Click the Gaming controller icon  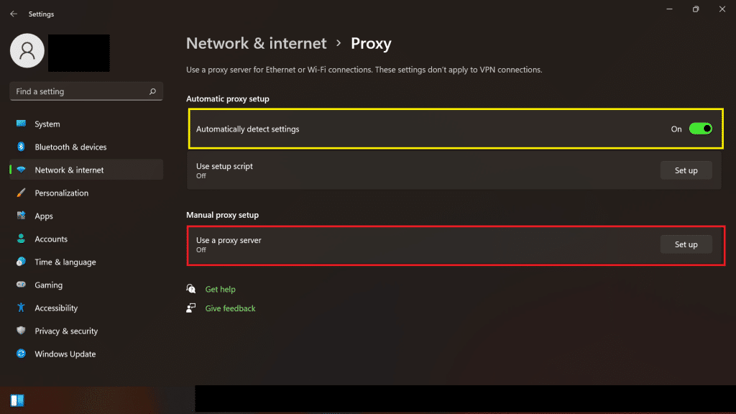click(x=21, y=285)
